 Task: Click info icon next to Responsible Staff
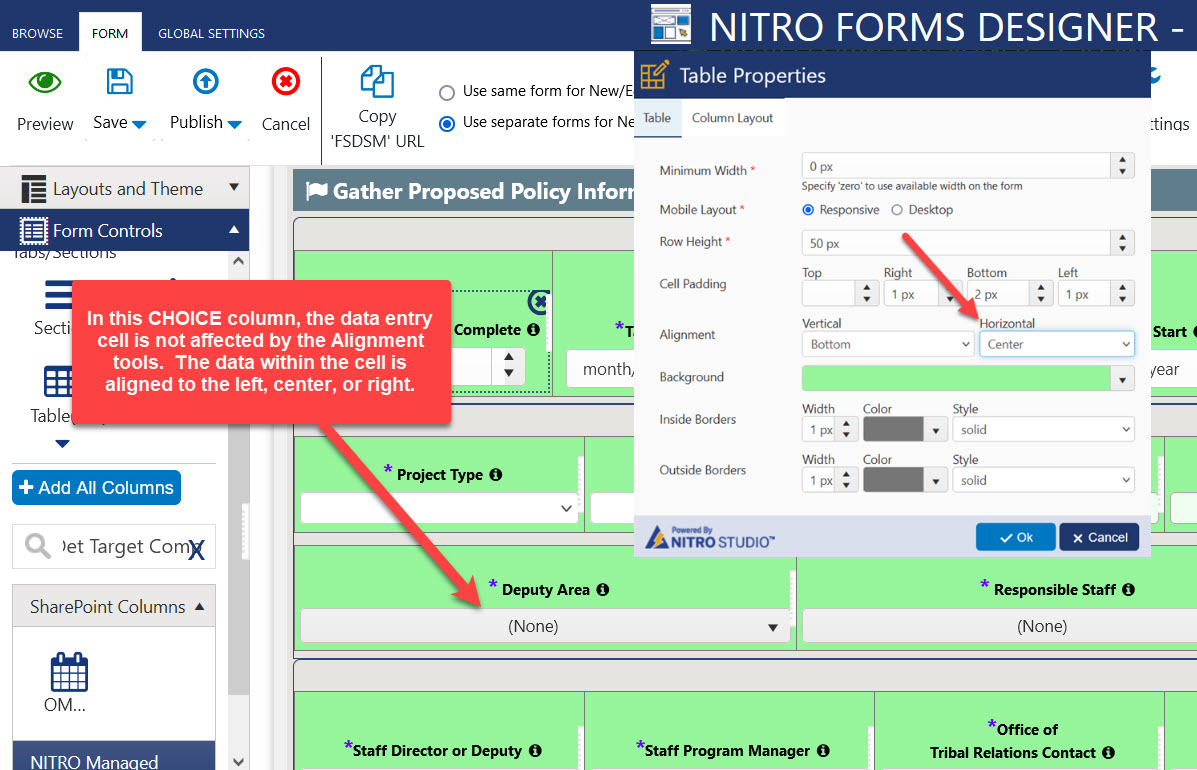(1128, 589)
